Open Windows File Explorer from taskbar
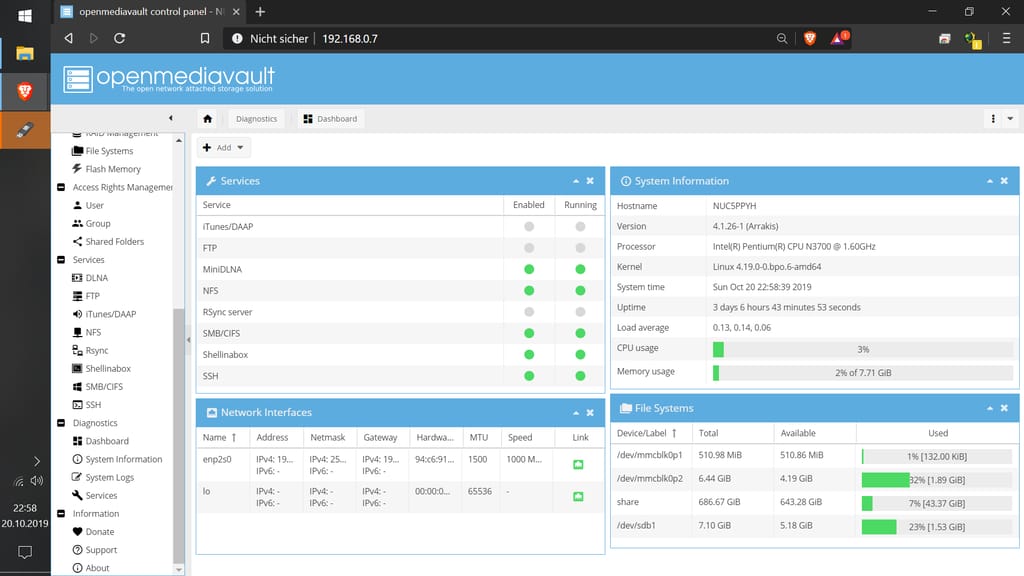 [x=25, y=53]
